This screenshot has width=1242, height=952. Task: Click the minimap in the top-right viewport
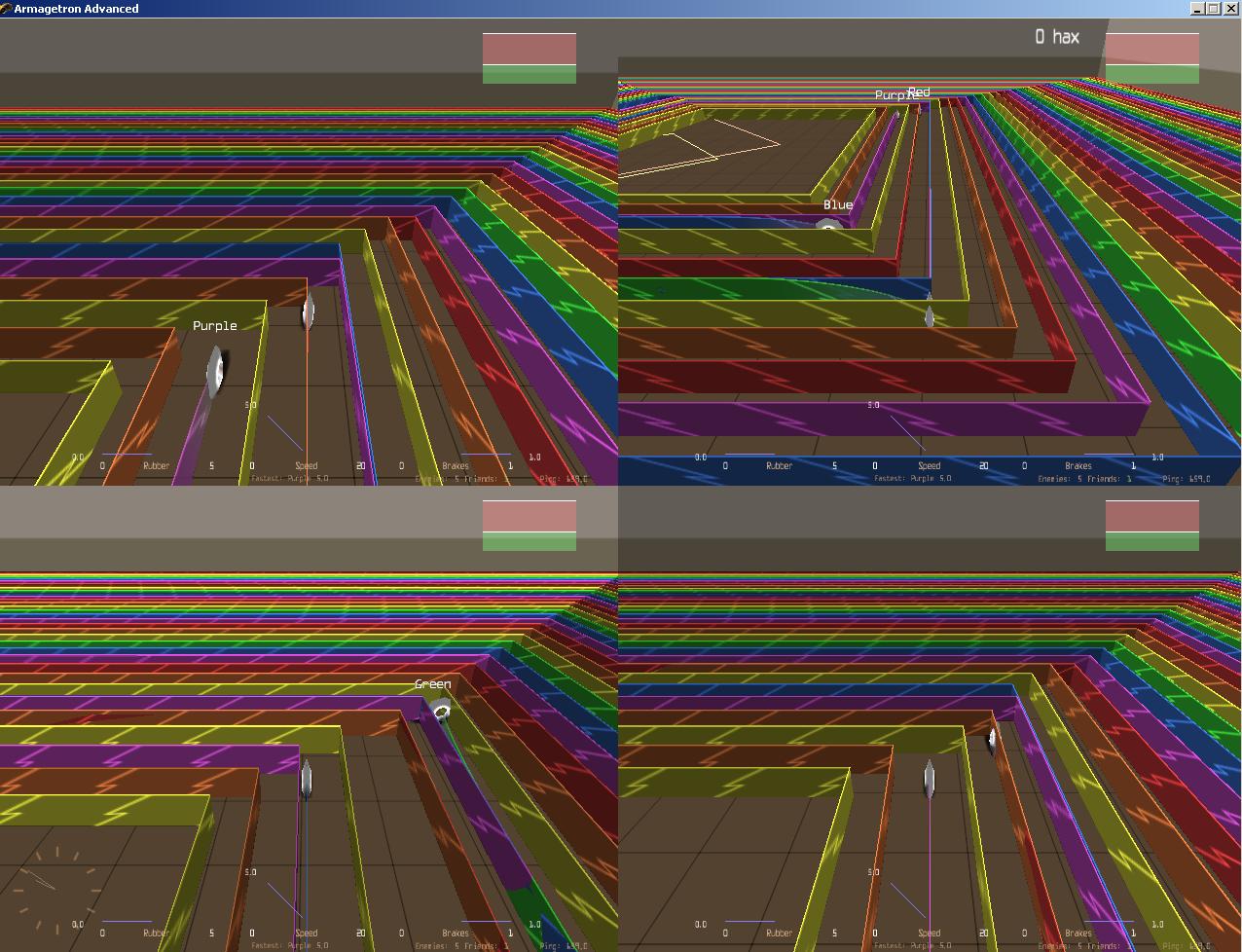pos(1151,58)
